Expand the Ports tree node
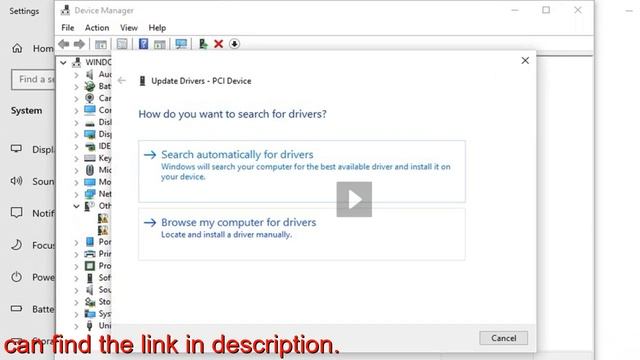 pyautogui.click(x=76, y=242)
